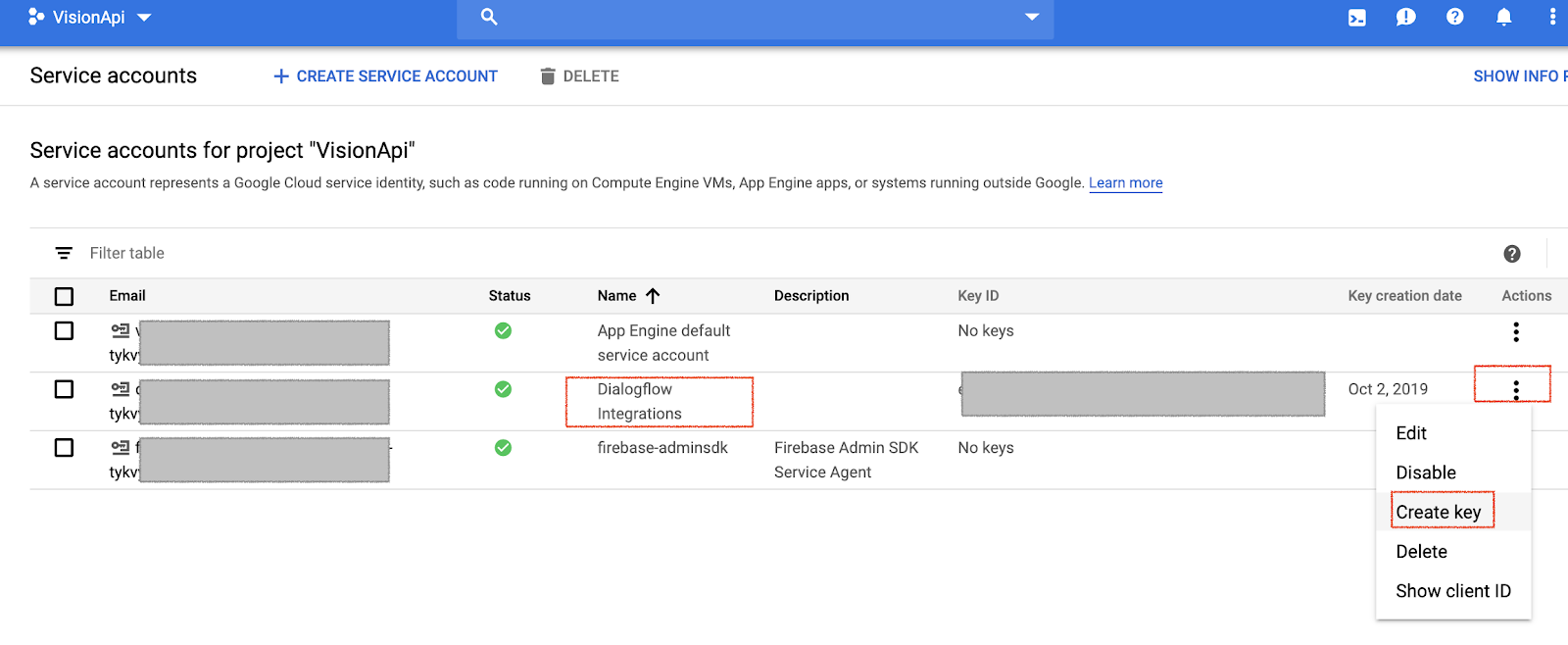Click the filter table icon
1568x645 pixels.
click(x=64, y=253)
